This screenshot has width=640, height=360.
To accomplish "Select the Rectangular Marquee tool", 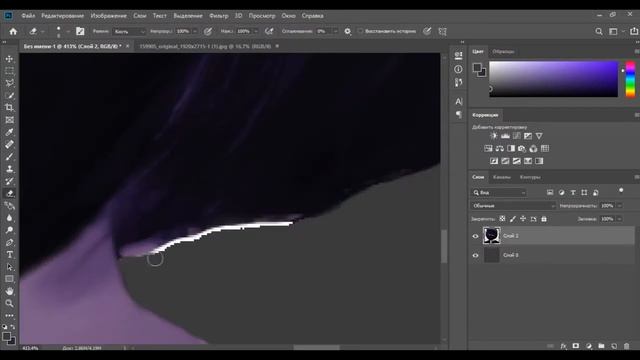I will (x=9, y=71).
